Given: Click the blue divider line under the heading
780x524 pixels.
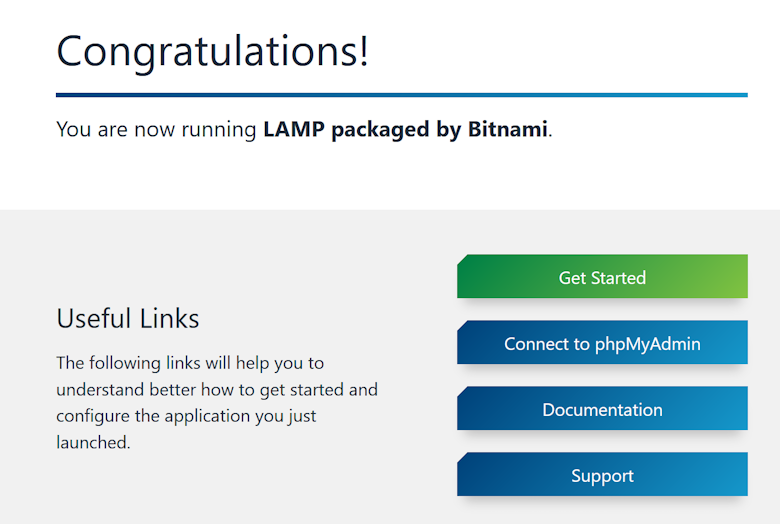Looking at the screenshot, I should point(401,95).
